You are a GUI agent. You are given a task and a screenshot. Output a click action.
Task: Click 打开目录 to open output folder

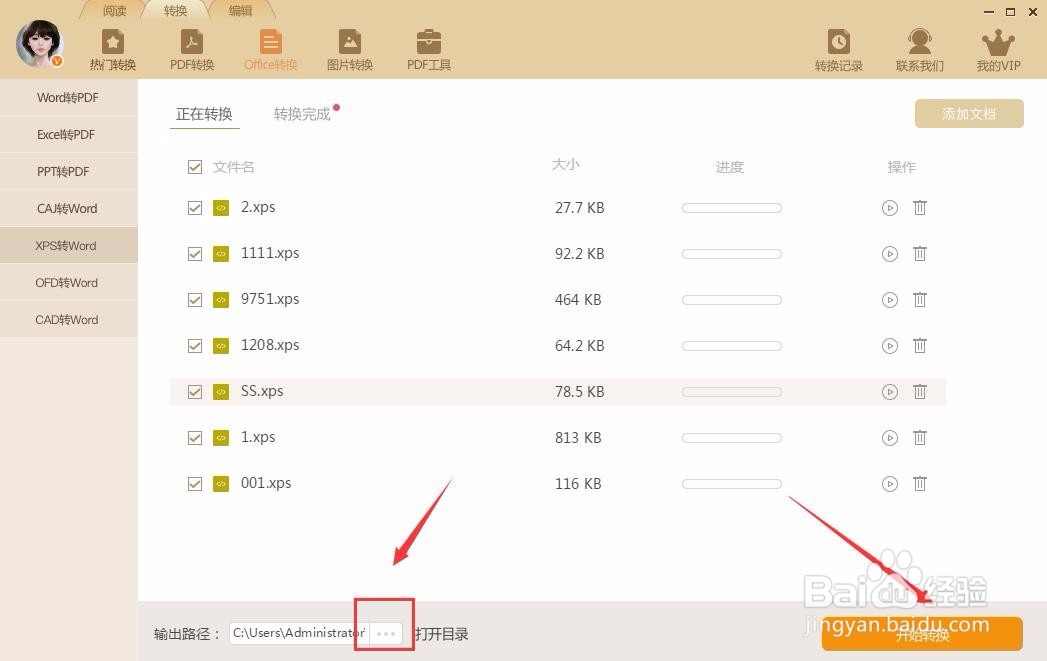[x=441, y=633]
